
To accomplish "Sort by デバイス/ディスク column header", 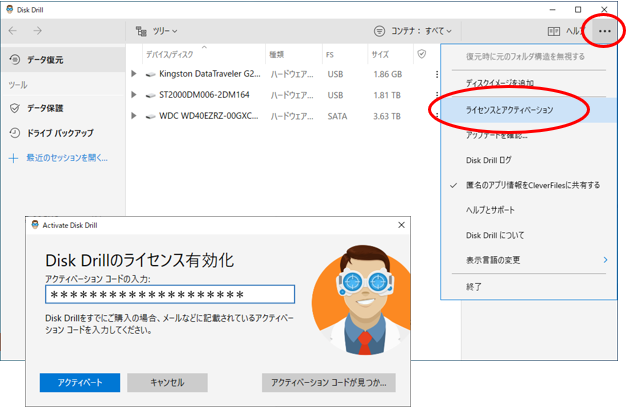I will pyautogui.click(x=169, y=54).
